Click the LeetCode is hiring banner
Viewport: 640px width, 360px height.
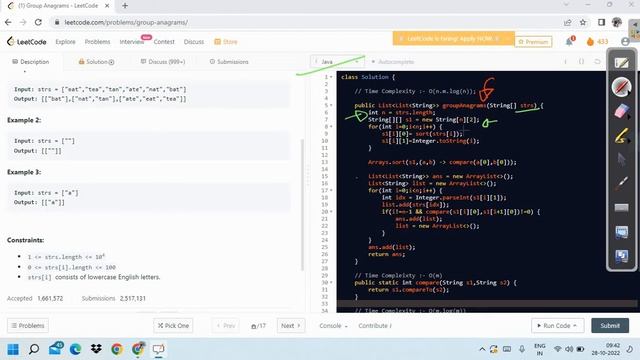tap(453, 39)
